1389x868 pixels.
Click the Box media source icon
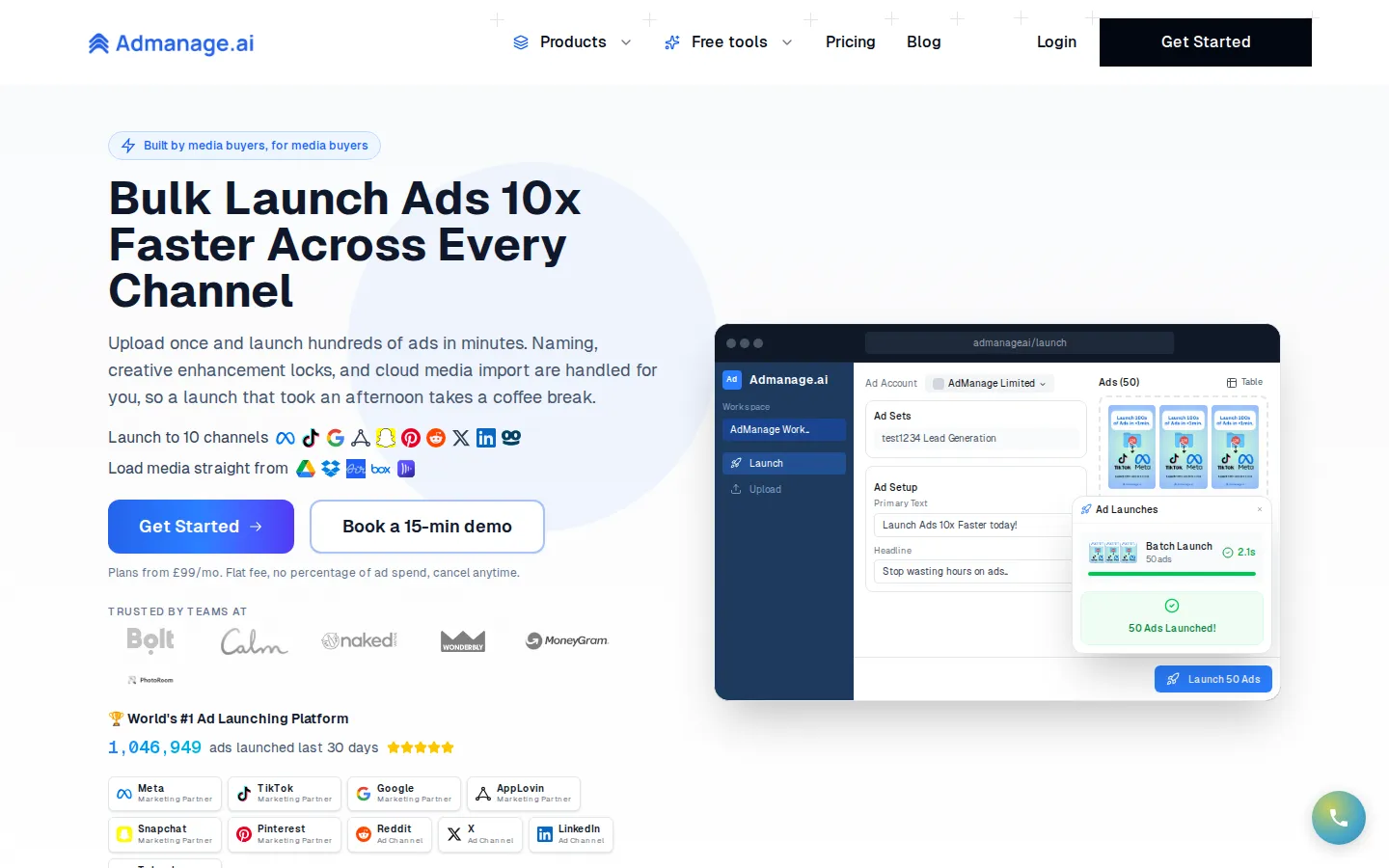381,469
